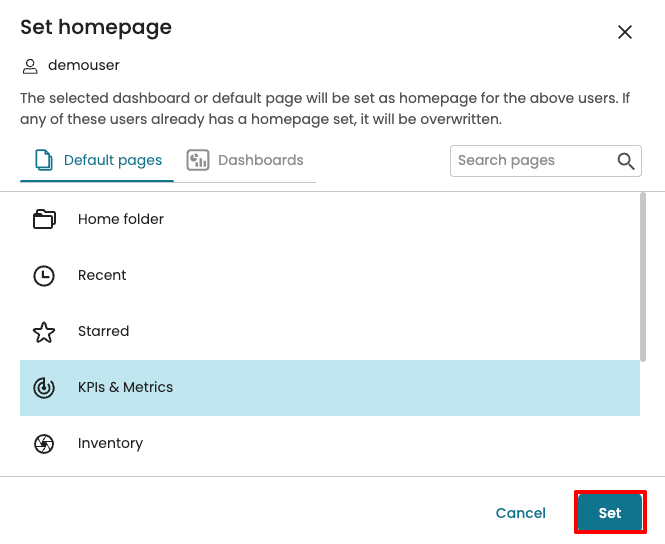Select Inventory in the list
This screenshot has width=665, height=544.
[x=330, y=444]
